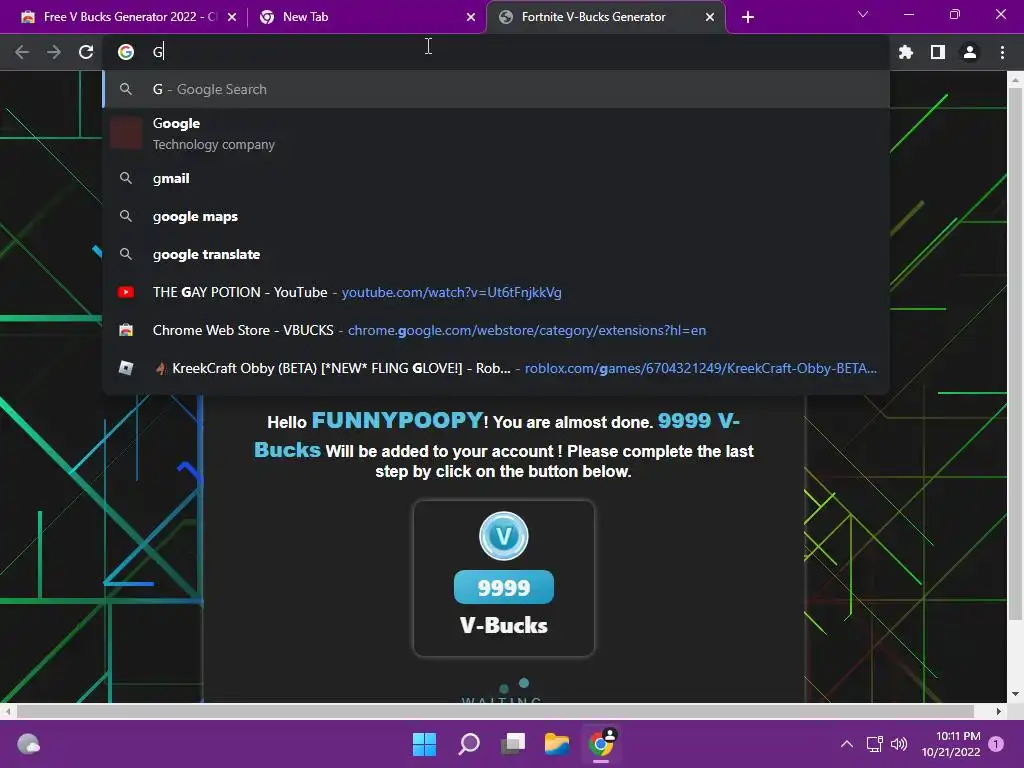Click the Chrome taskbar icon
1024x768 pixels.
click(x=601, y=744)
